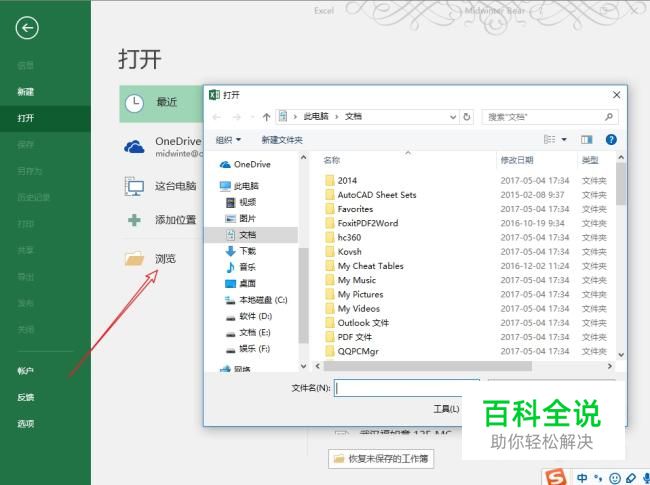Select the Favorites folder
The width and height of the screenshot is (650, 485).
[x=349, y=209]
